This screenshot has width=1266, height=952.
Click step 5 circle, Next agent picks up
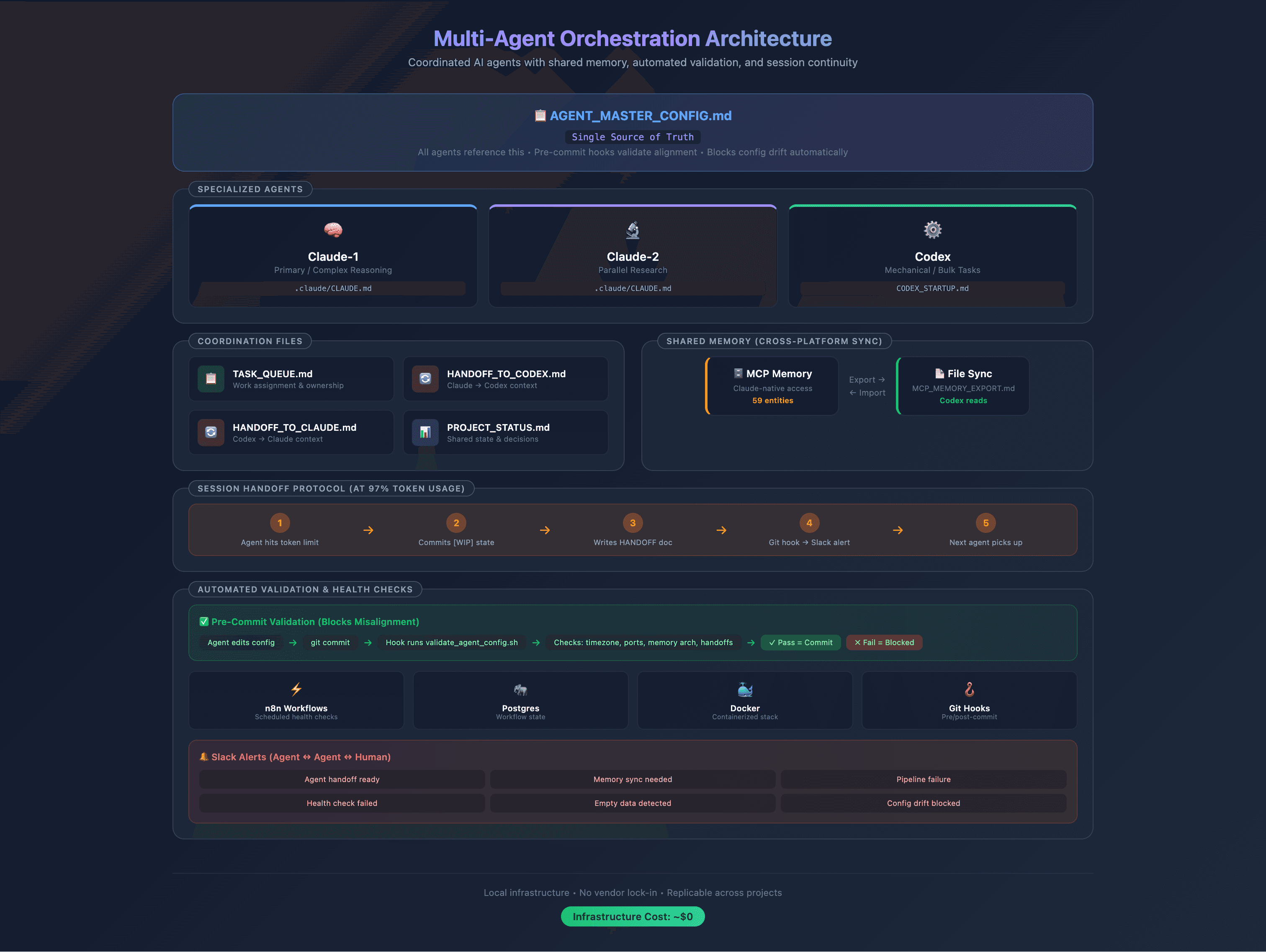986,522
